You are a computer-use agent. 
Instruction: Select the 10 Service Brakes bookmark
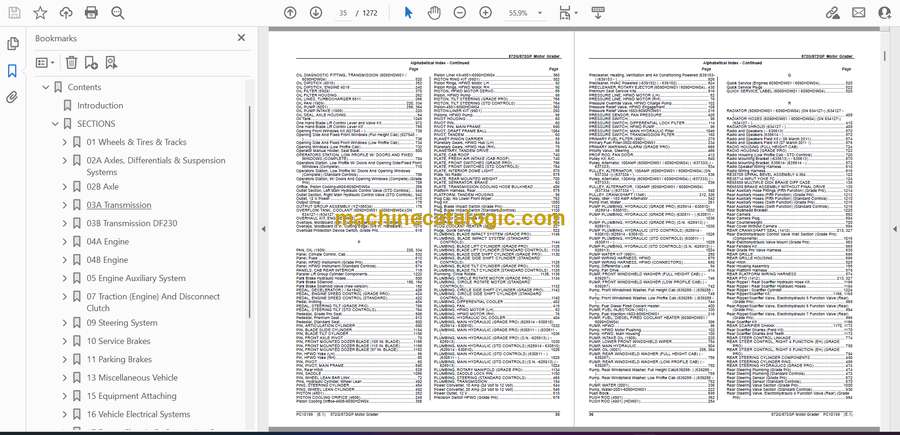pyautogui.click(x=118, y=341)
